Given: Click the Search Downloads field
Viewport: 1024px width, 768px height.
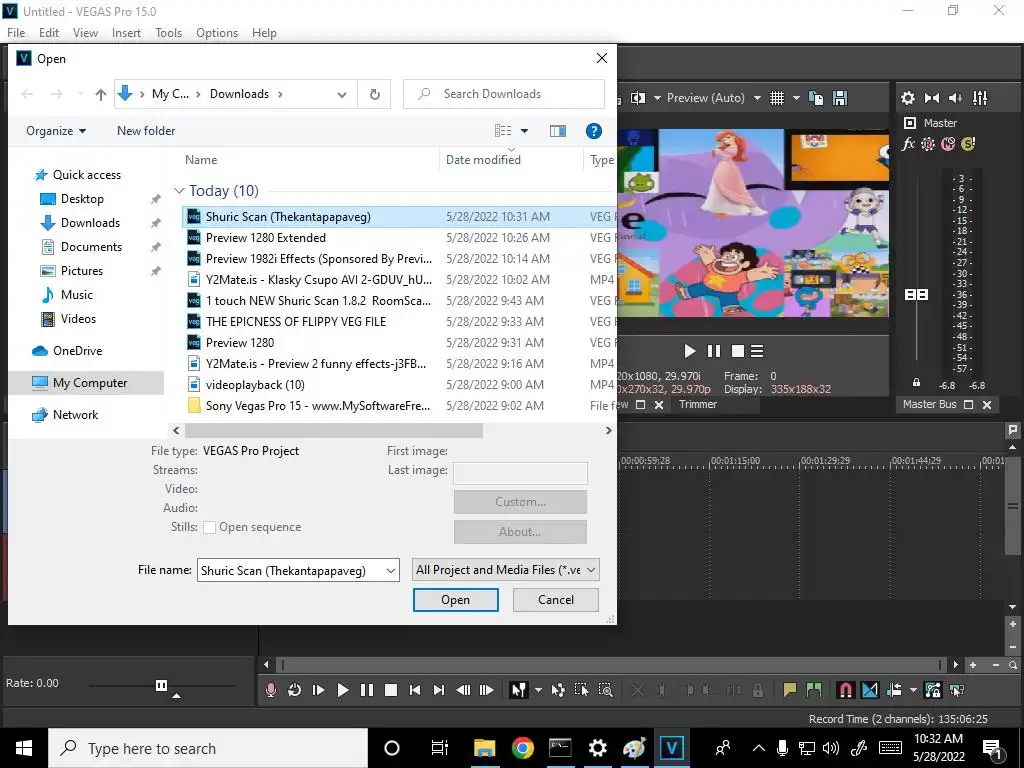Looking at the screenshot, I should coord(504,94).
